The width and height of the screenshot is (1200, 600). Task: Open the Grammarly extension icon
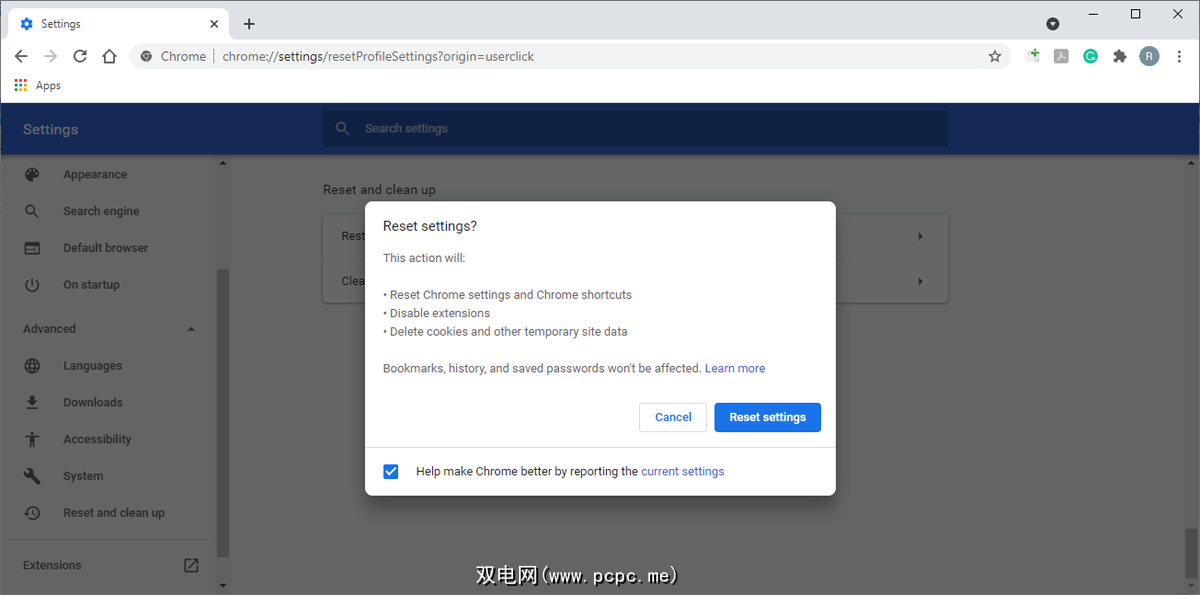pyautogui.click(x=1091, y=56)
